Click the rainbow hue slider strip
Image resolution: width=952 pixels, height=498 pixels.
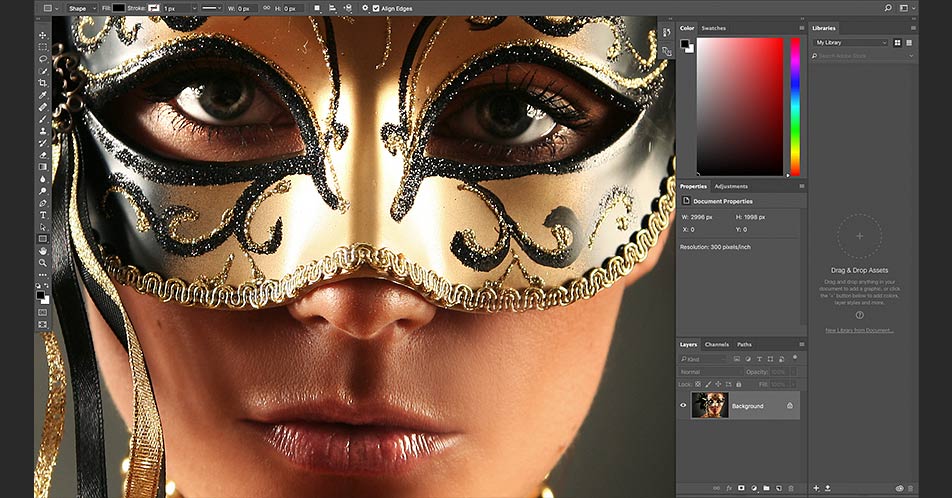pos(795,107)
